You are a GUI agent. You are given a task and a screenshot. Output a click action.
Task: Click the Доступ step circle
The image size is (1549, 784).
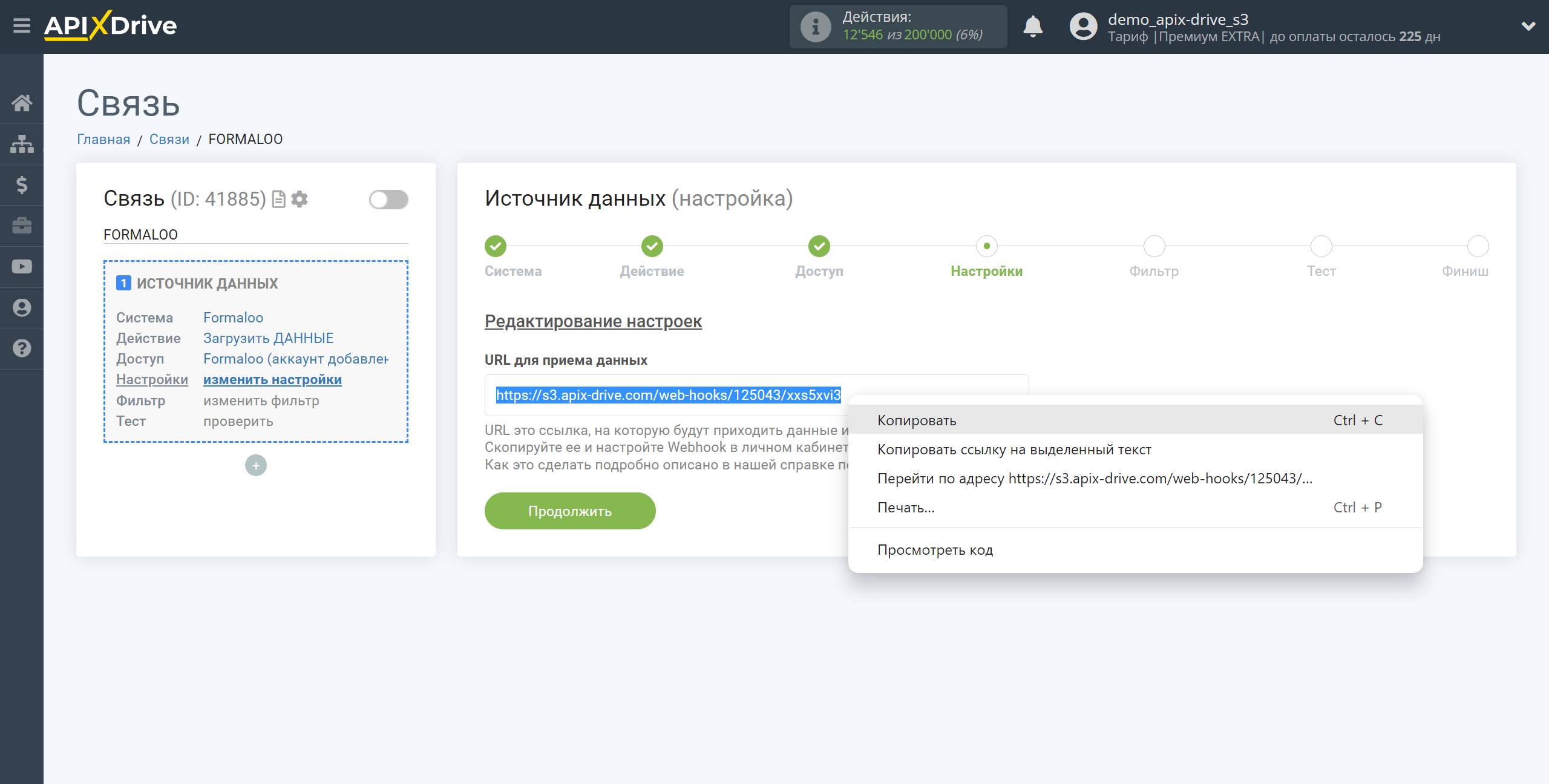pos(819,246)
